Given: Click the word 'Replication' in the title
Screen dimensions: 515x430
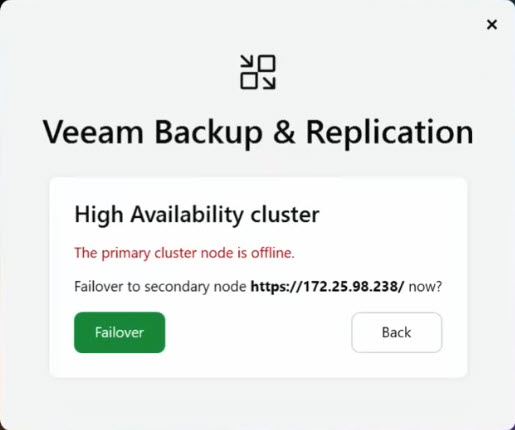Looking at the screenshot, I should (x=390, y=133).
